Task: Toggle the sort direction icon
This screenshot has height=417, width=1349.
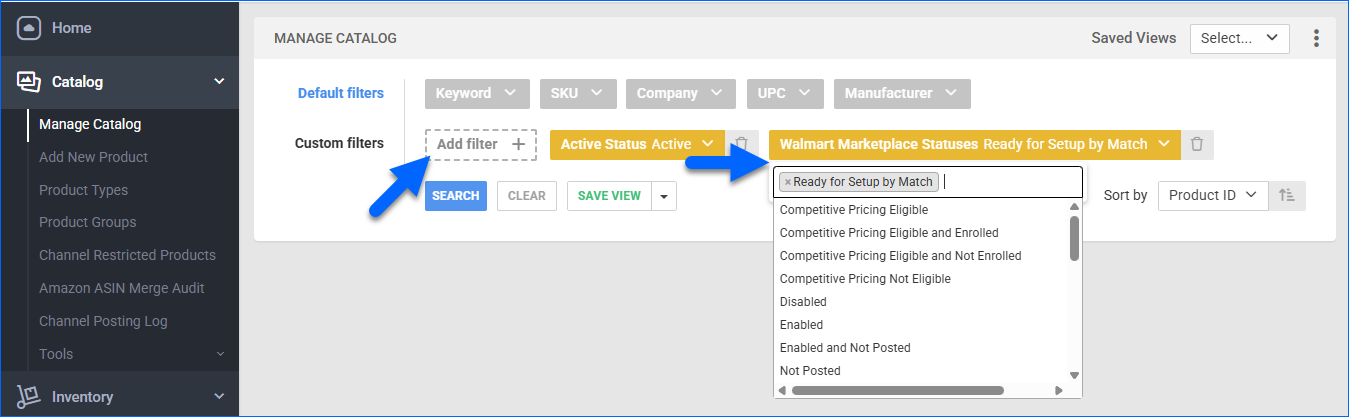Action: [1287, 196]
